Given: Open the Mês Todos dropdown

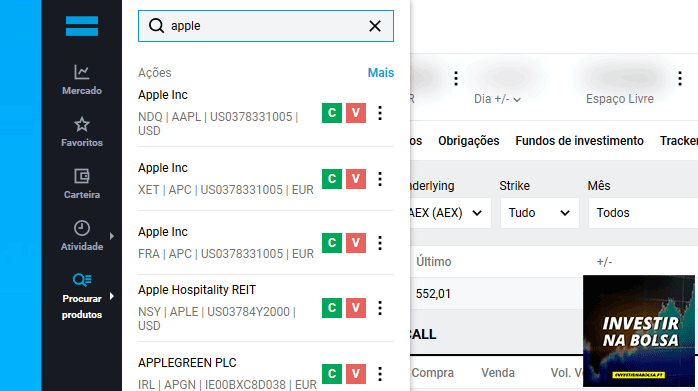Looking at the screenshot, I should point(643,213).
